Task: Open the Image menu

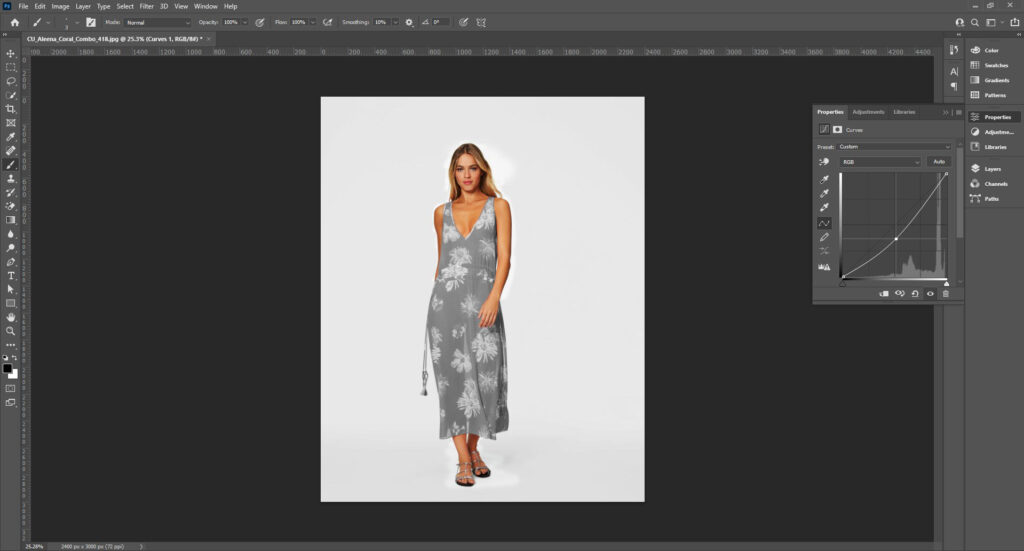Action: (60, 7)
